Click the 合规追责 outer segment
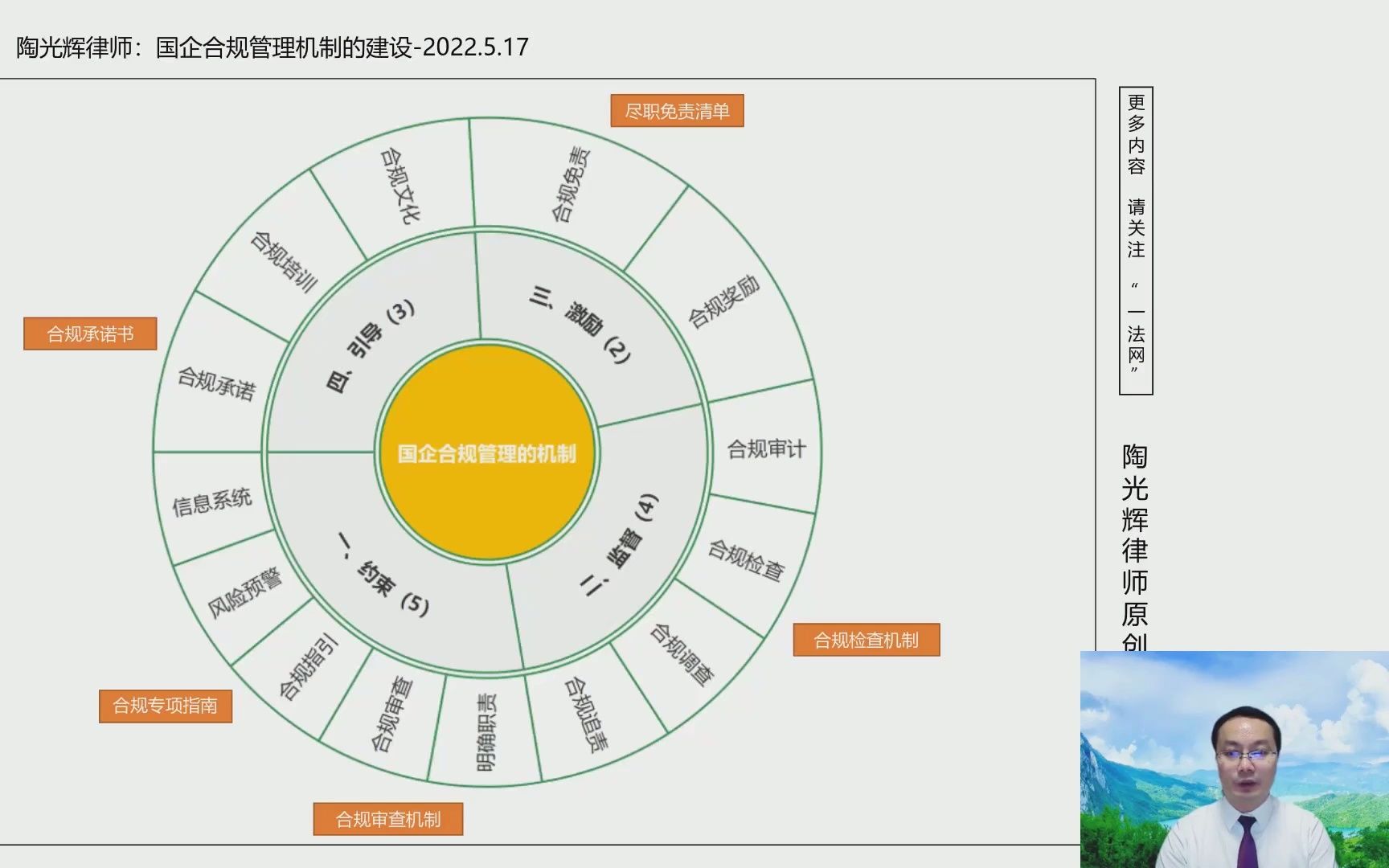1389x868 pixels. point(585,715)
